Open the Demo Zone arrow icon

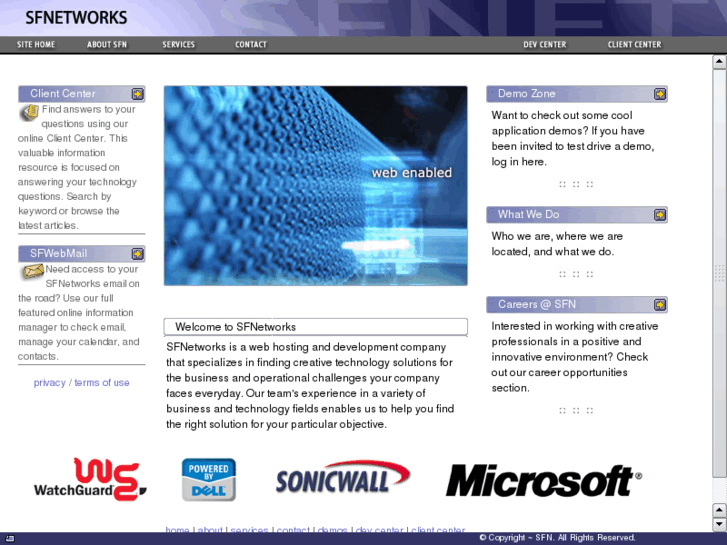pyautogui.click(x=660, y=94)
